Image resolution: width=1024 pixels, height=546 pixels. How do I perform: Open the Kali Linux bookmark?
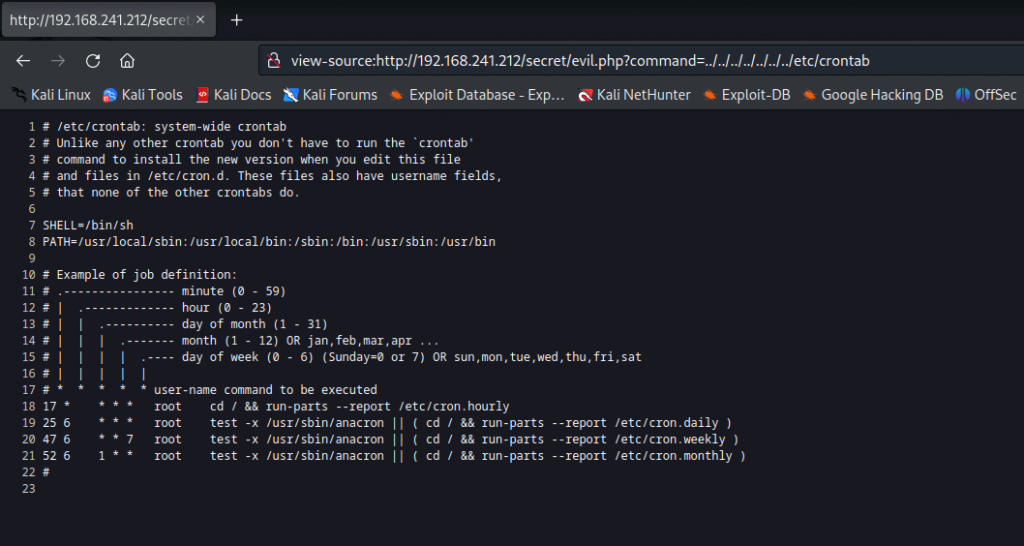52,95
